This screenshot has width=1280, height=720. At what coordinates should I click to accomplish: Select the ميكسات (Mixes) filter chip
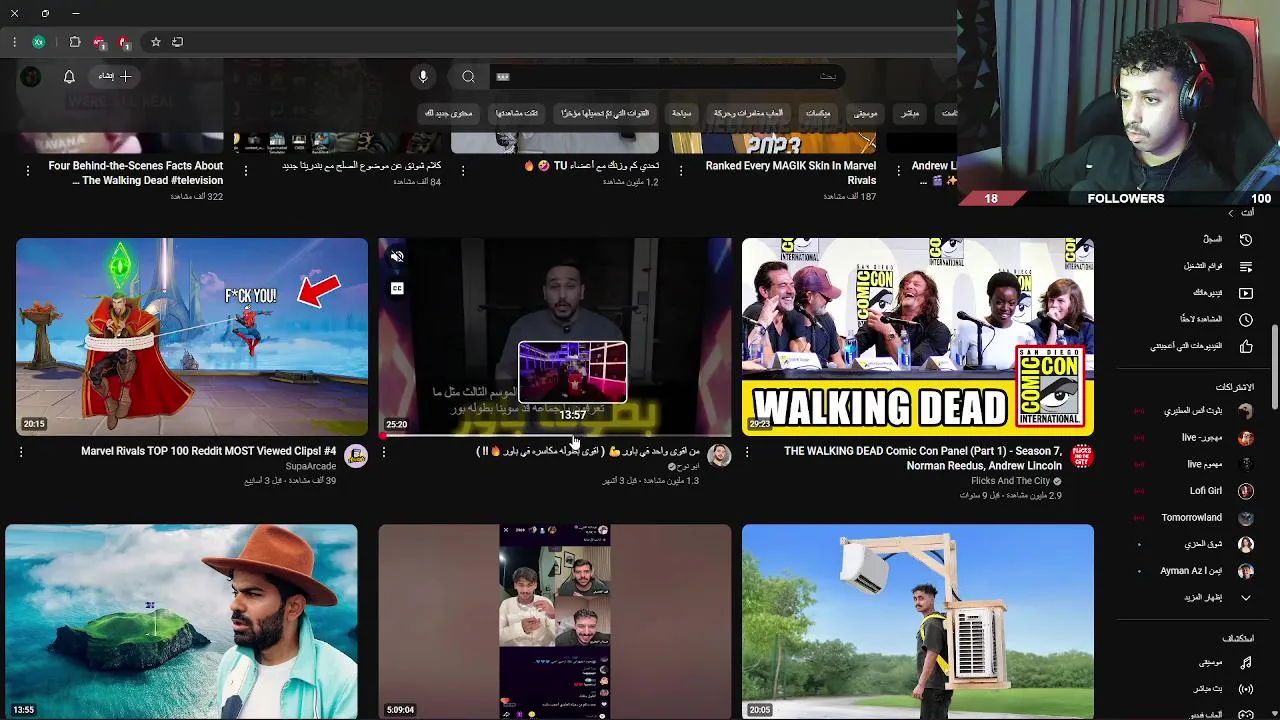pos(818,113)
